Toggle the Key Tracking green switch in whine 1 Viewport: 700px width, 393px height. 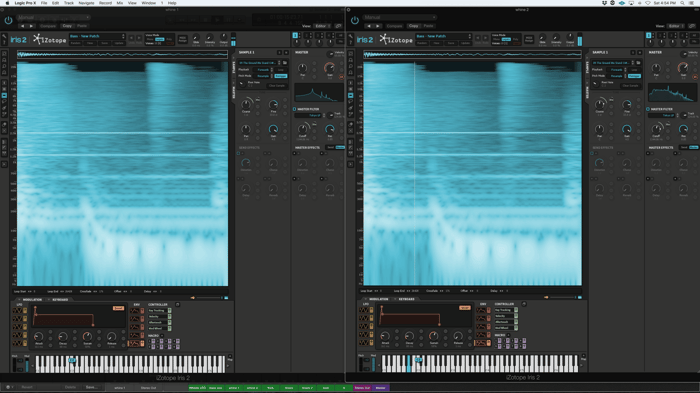click(170, 310)
